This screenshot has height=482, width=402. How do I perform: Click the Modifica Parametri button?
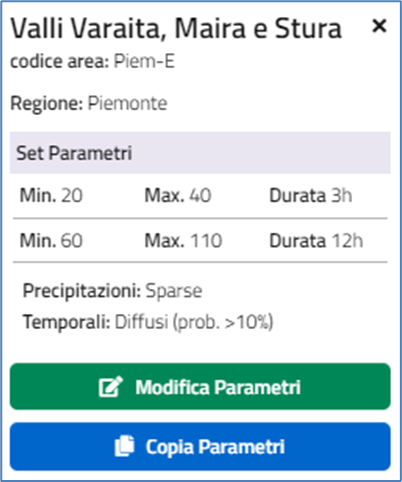click(x=200, y=387)
